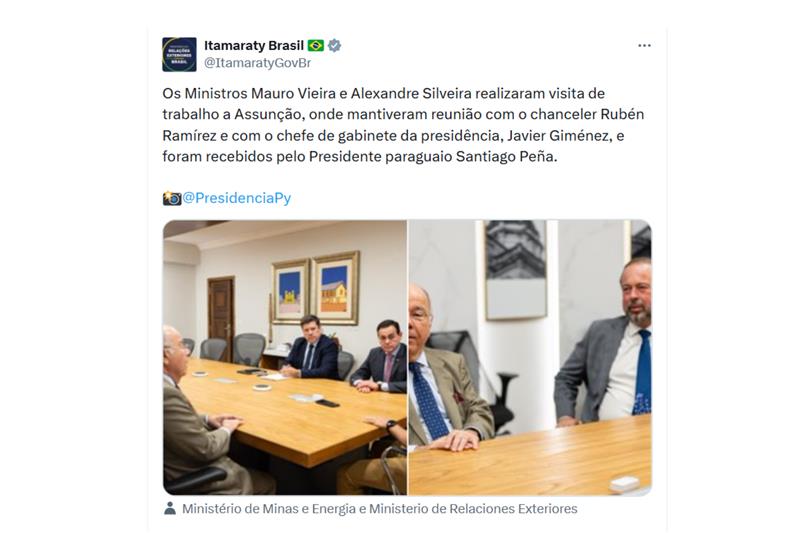Click the blue verified badge
This screenshot has height=533, width=800.
[x=334, y=45]
